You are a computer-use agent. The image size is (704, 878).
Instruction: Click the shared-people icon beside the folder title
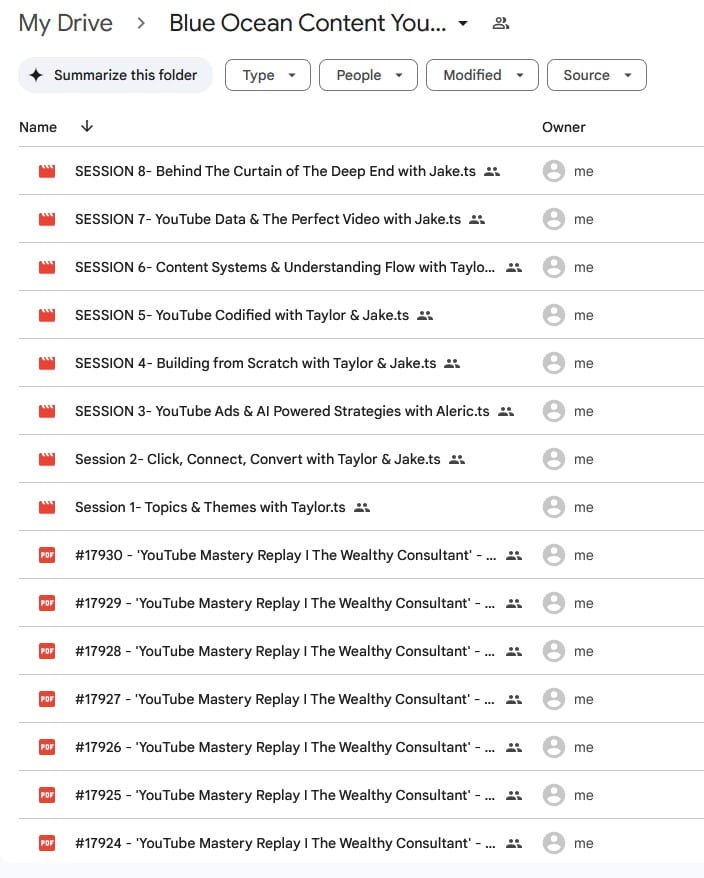pos(500,24)
